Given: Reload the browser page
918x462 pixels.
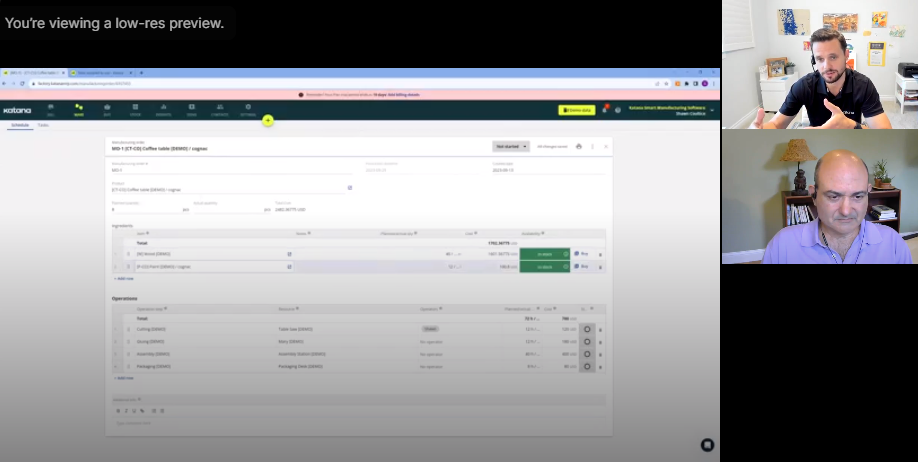Looking at the screenshot, I should click(x=22, y=84).
